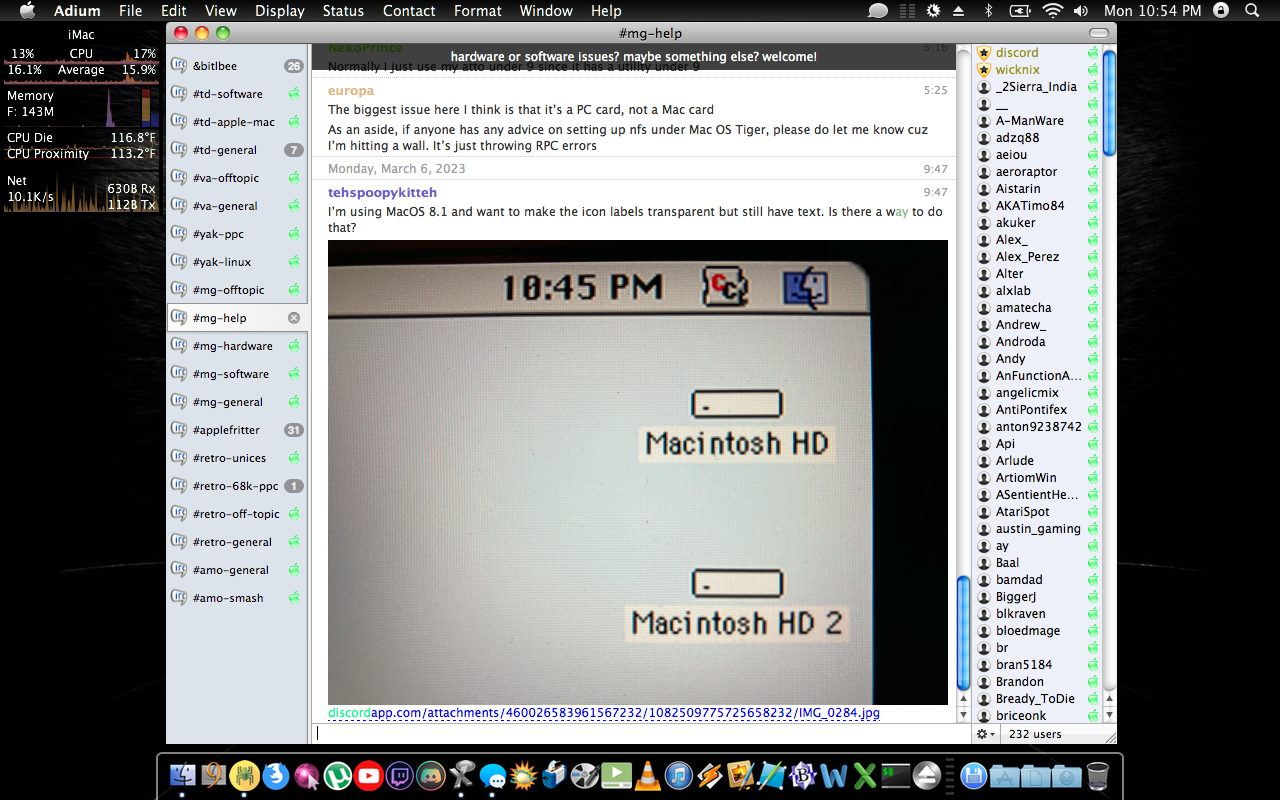The height and width of the screenshot is (800, 1280).
Task: Switch to the #amo-smash tab
Action: (x=237, y=598)
